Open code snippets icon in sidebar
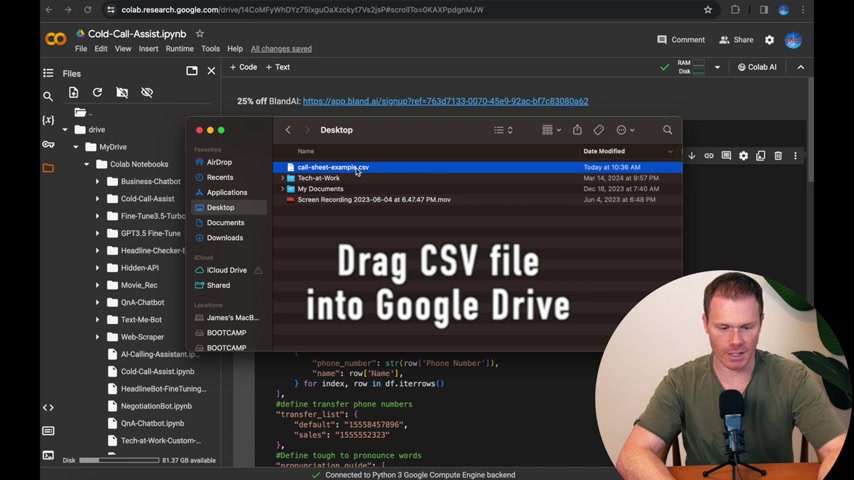Viewport: 854px width, 480px height. pyautogui.click(x=48, y=408)
